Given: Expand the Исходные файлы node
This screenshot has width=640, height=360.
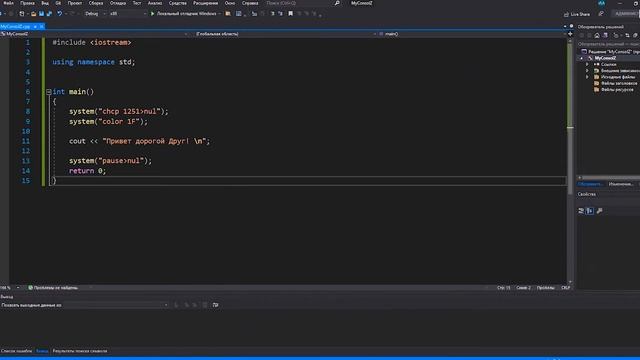Looking at the screenshot, I should pyautogui.click(x=587, y=77).
